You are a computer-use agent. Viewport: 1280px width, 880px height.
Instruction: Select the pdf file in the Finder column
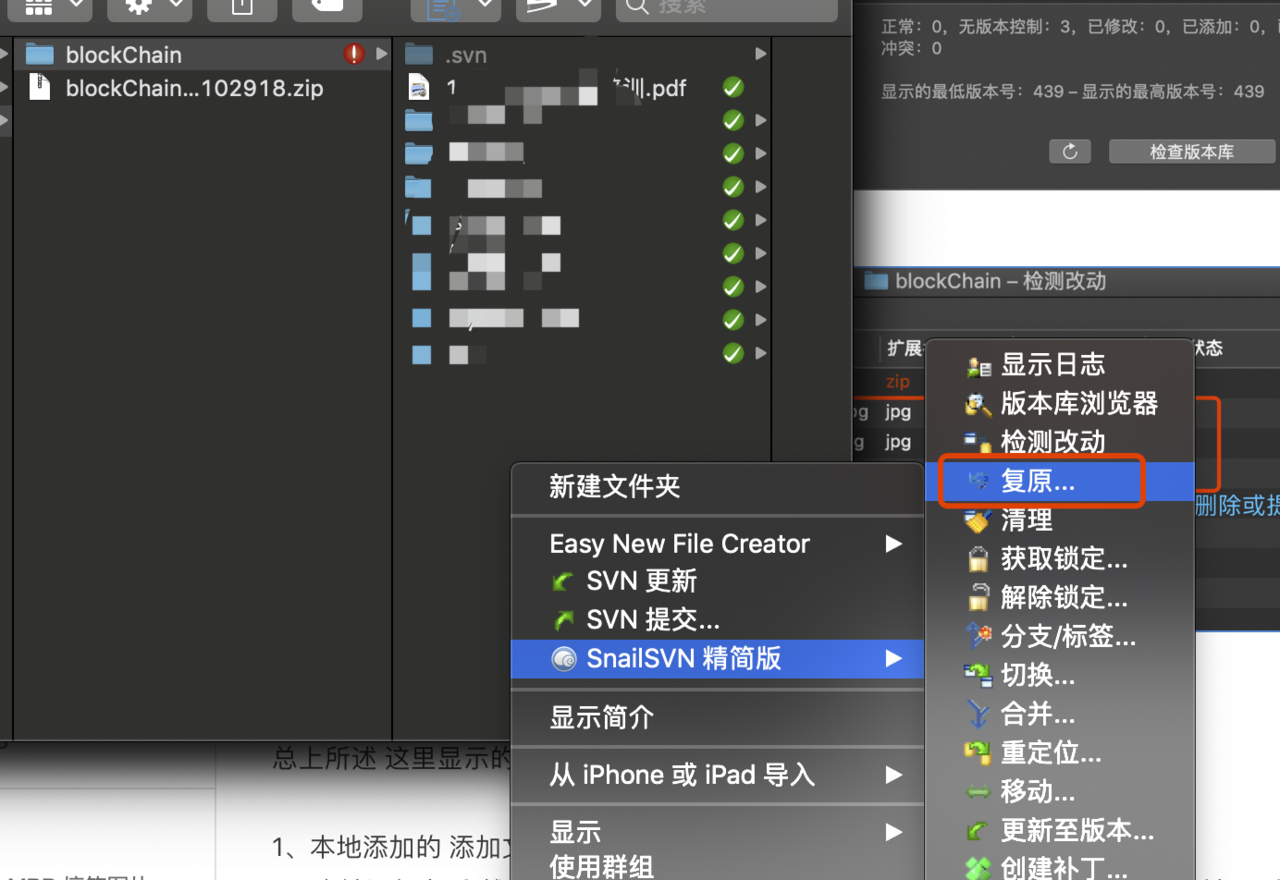[x=582, y=88]
